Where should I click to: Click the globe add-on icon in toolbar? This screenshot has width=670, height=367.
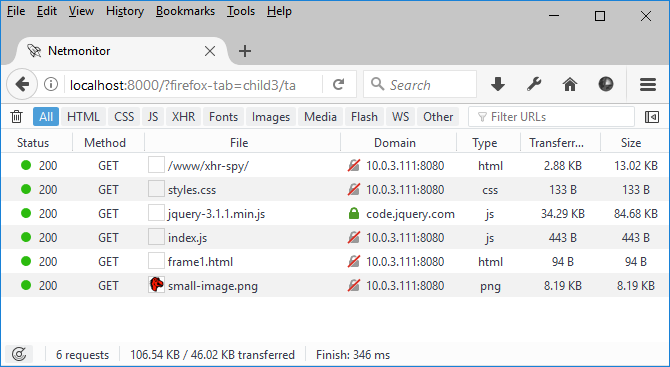coord(605,85)
